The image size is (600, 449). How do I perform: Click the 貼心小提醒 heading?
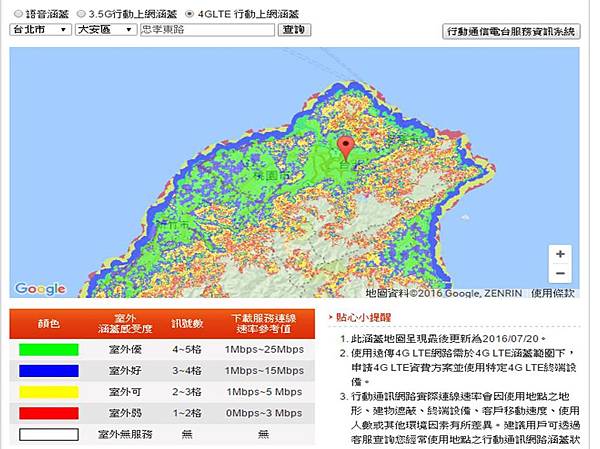click(x=363, y=317)
